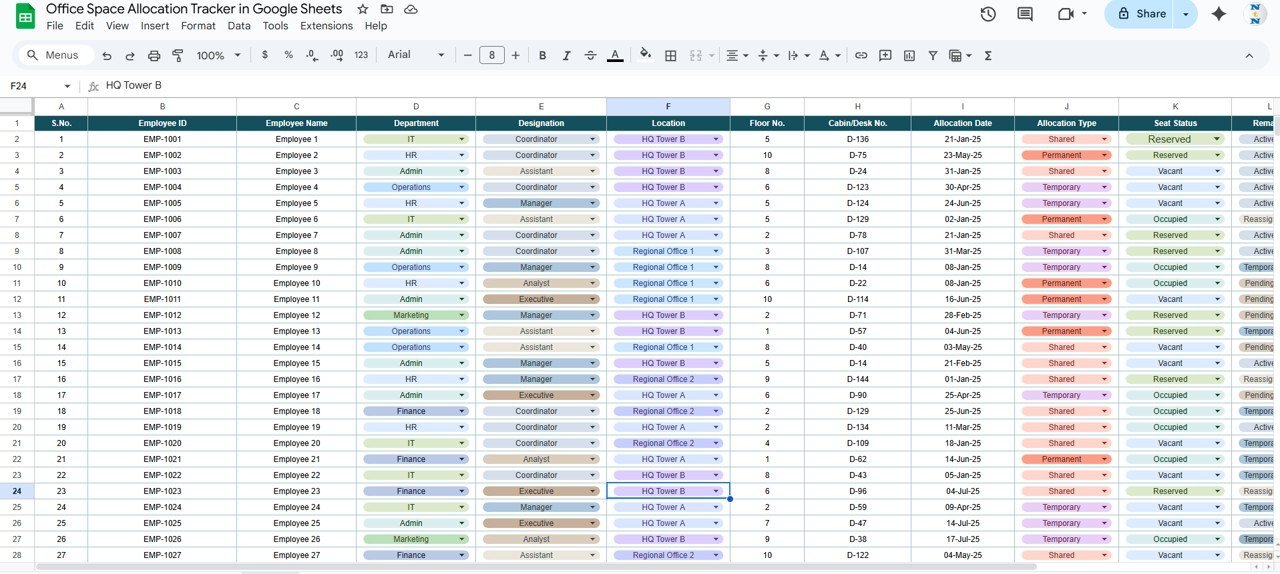Click the borders grid icon
This screenshot has height=574, width=1280.
coord(671,56)
